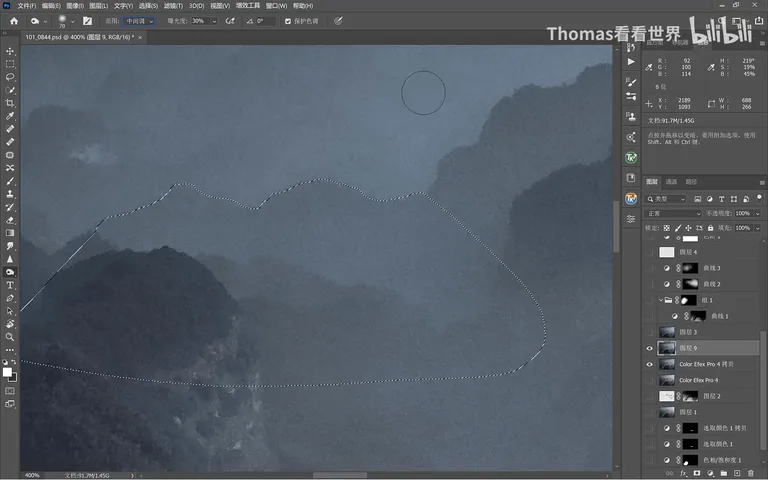Open the Actions play panel icon
Image resolution: width=768 pixels, height=480 pixels.
click(631, 62)
